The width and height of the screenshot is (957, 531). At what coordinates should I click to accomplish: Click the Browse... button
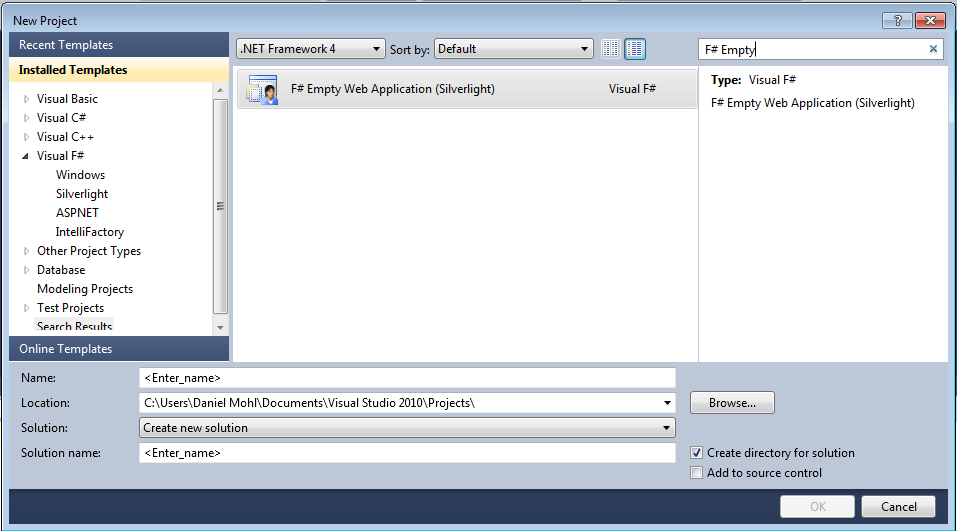tap(732, 403)
